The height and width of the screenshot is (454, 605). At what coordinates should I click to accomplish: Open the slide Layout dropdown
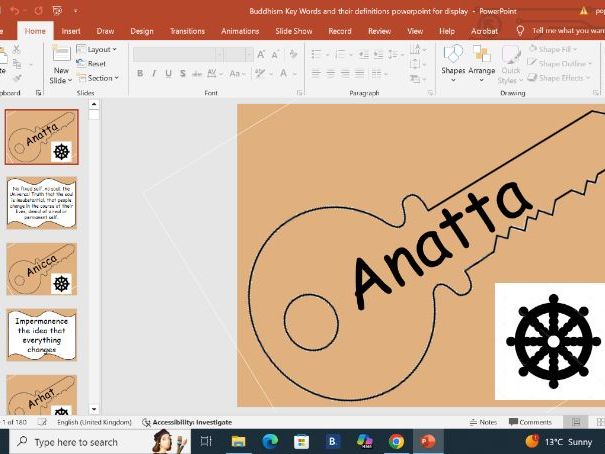(x=97, y=49)
